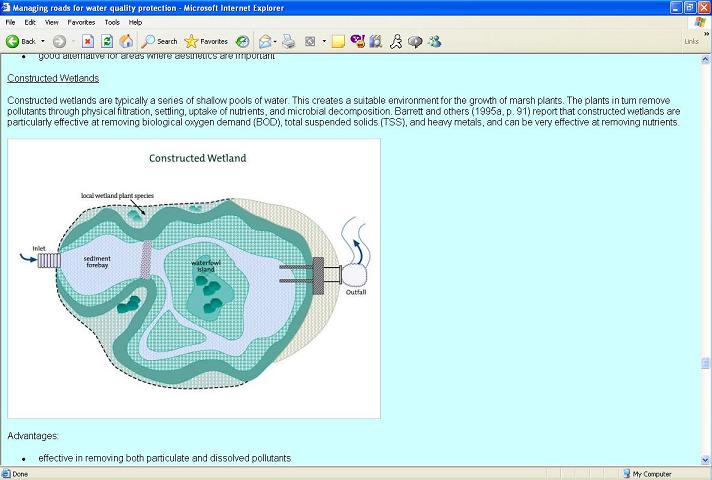Open the View menu
The height and width of the screenshot is (480, 712).
(51, 22)
